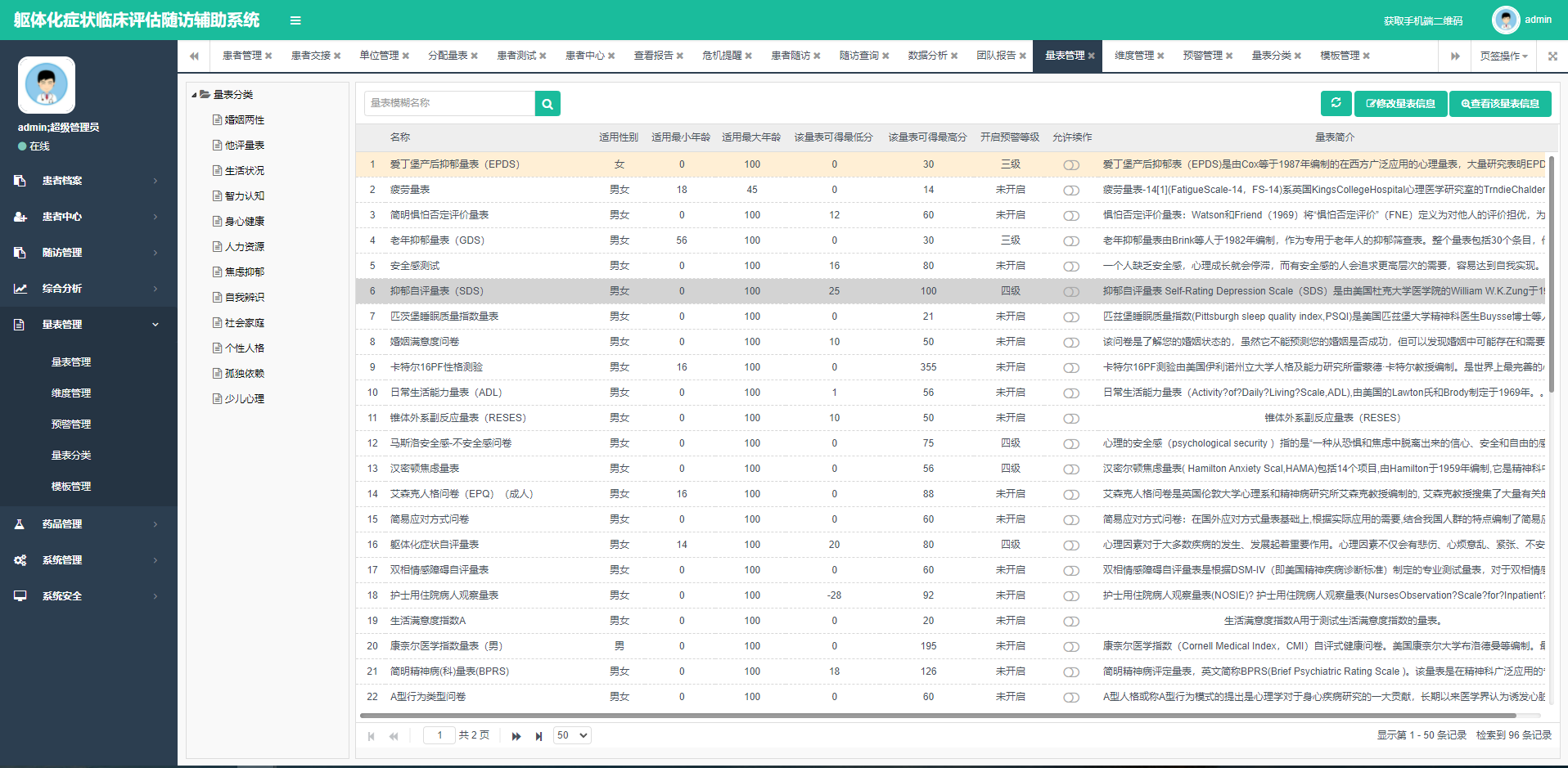Click the 修改量表信息 button
Viewport: 1568px width, 768px height.
pyautogui.click(x=1400, y=104)
